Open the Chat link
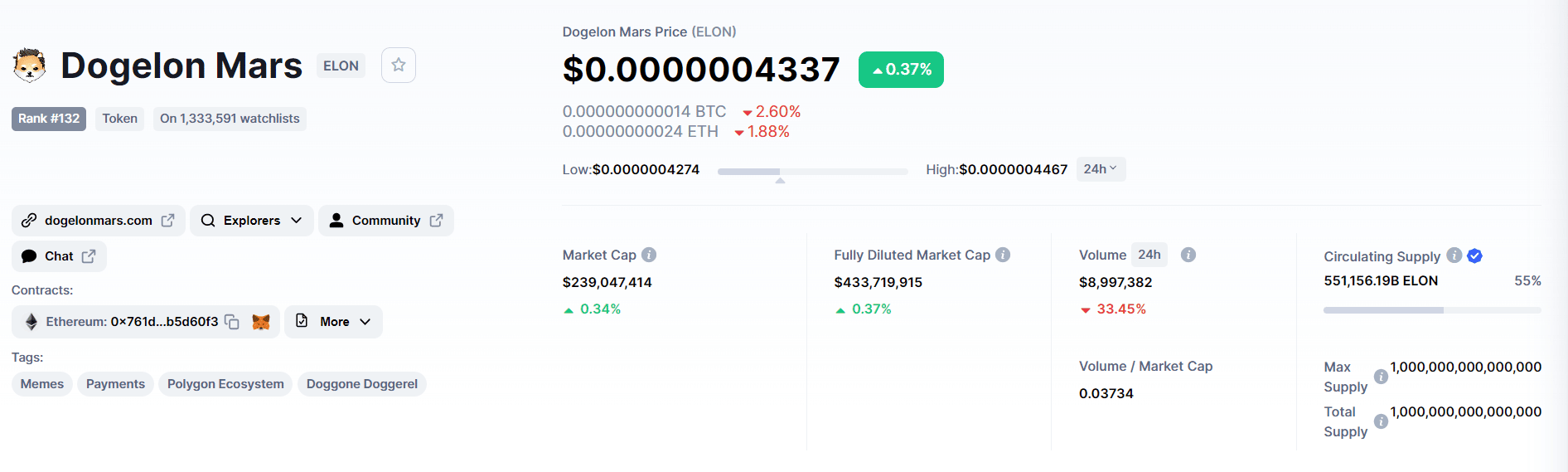The height and width of the screenshot is (472, 1568). pyautogui.click(x=59, y=256)
